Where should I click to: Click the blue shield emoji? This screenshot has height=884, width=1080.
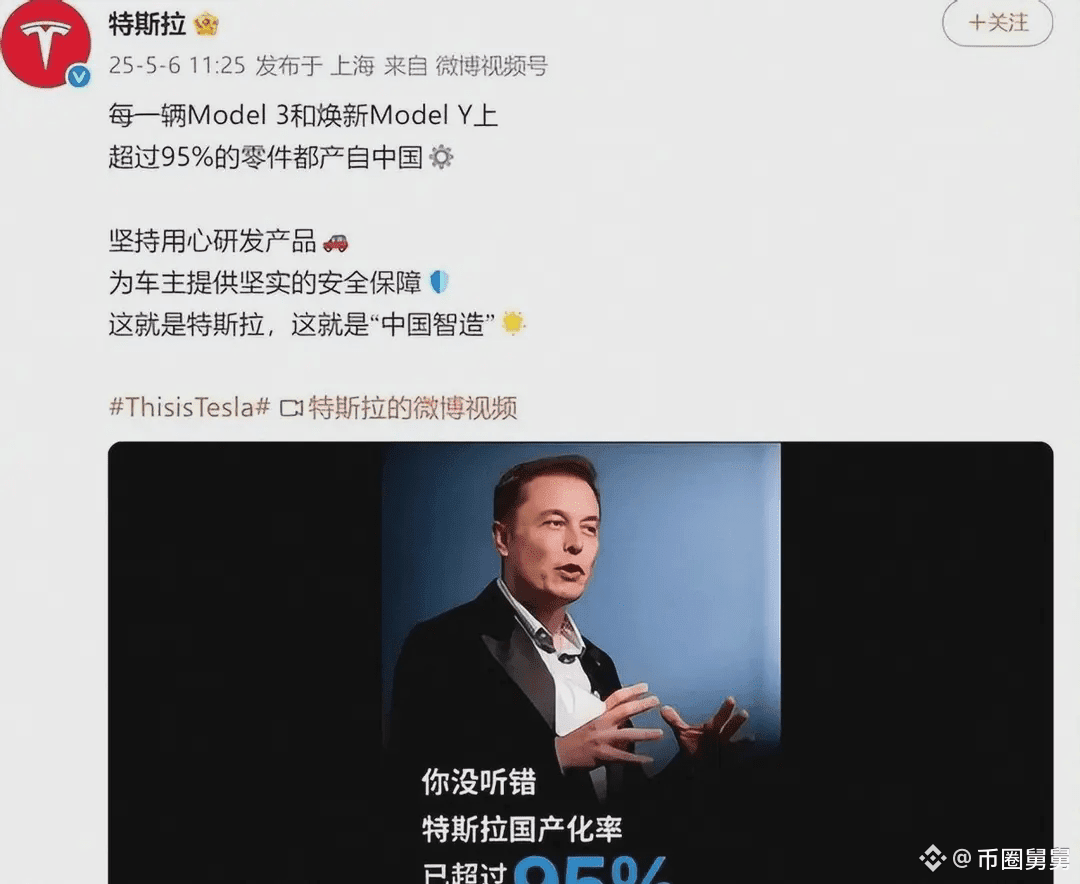point(439,282)
